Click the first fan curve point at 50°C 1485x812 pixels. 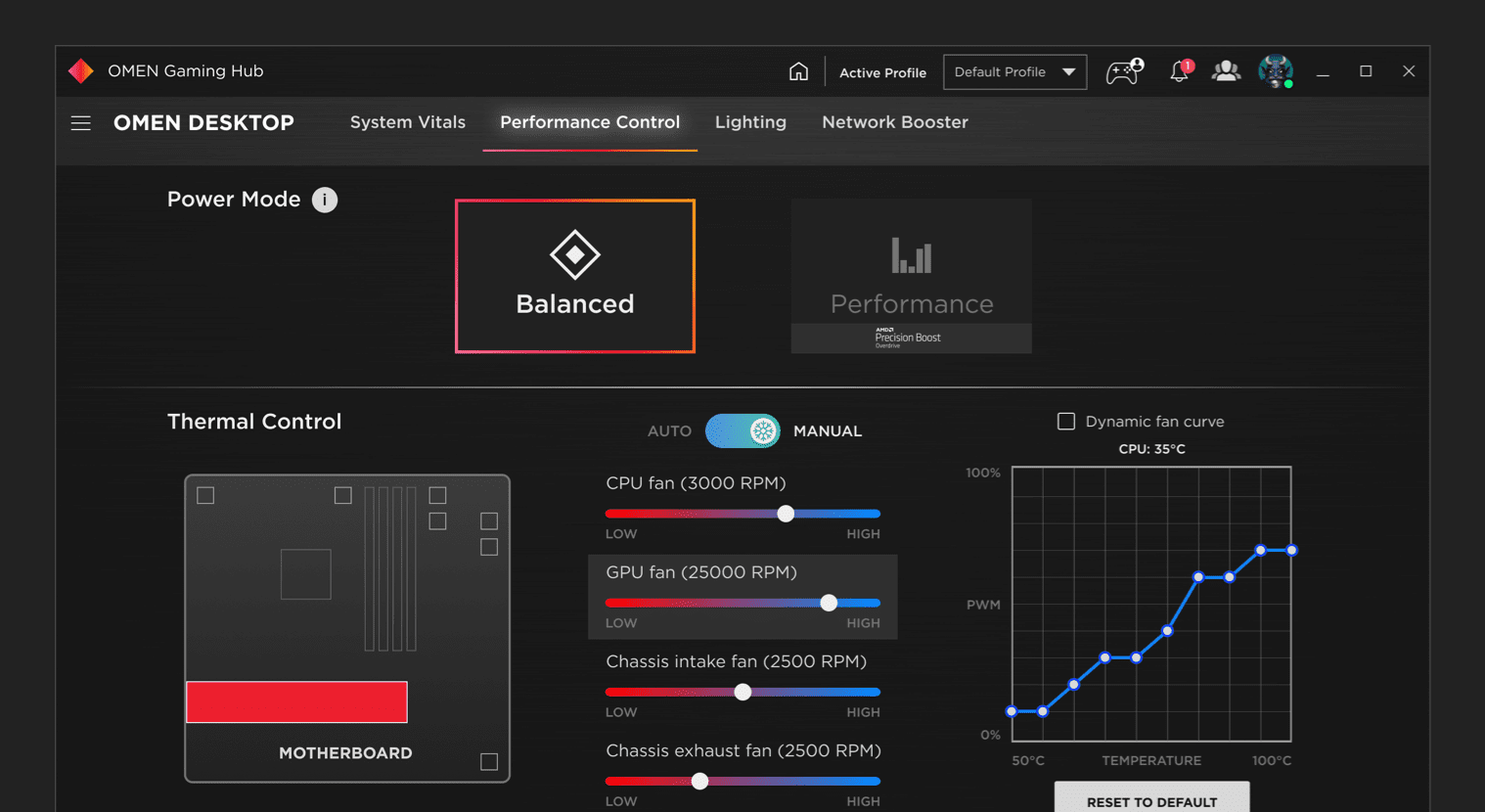click(1012, 711)
